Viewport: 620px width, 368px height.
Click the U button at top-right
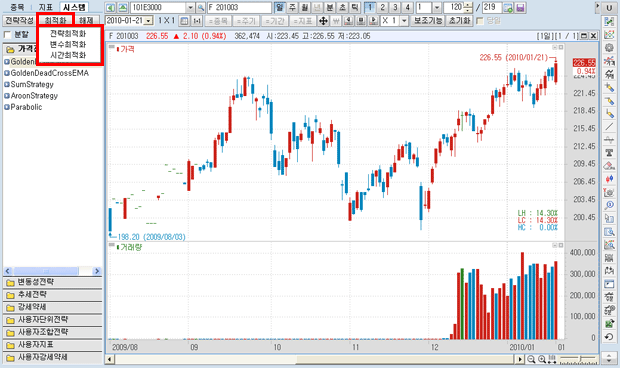pyautogui.click(x=609, y=8)
